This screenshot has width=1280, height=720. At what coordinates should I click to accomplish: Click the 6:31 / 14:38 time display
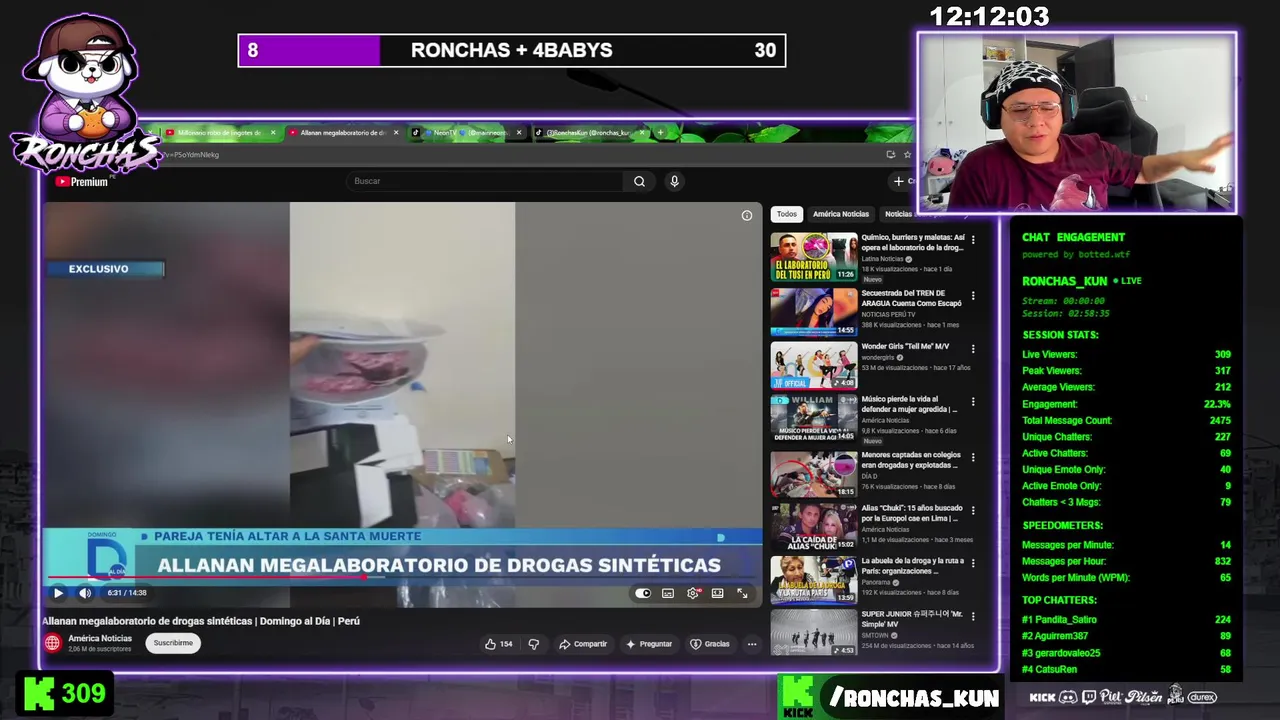[x=127, y=593]
